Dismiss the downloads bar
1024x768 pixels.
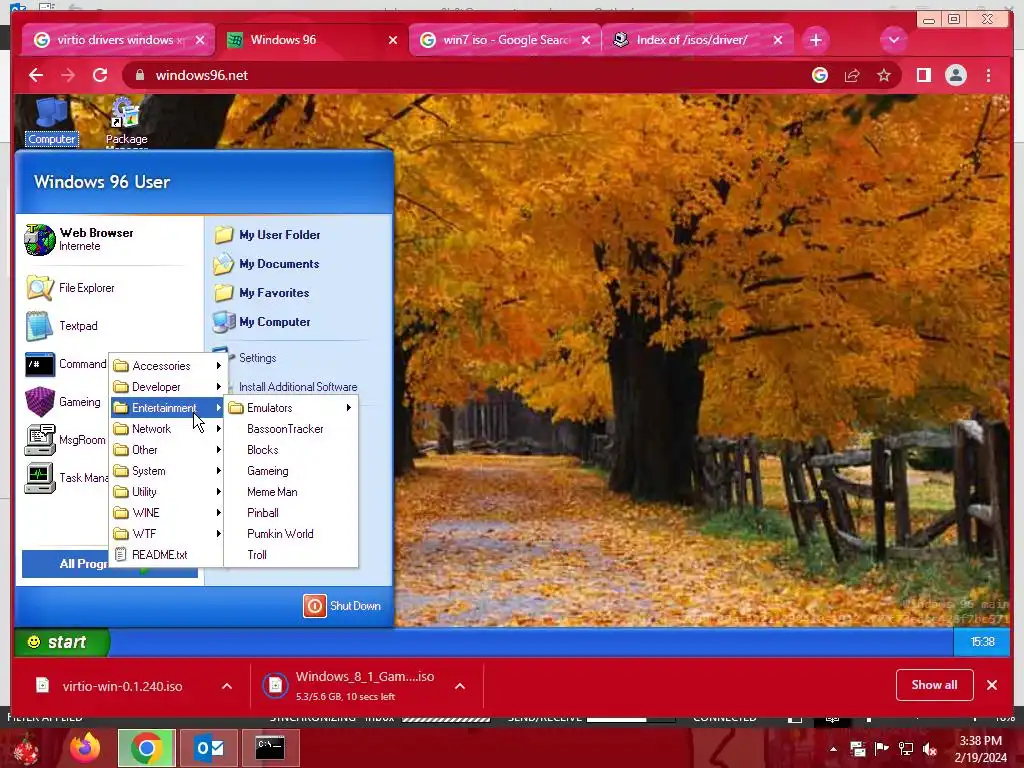(992, 684)
